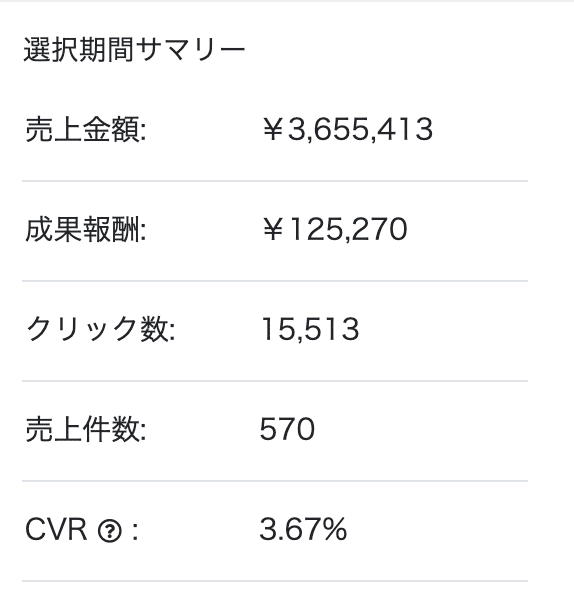574x612 pixels.
Task: Select the 15,513 clicks value
Action: click(x=310, y=329)
